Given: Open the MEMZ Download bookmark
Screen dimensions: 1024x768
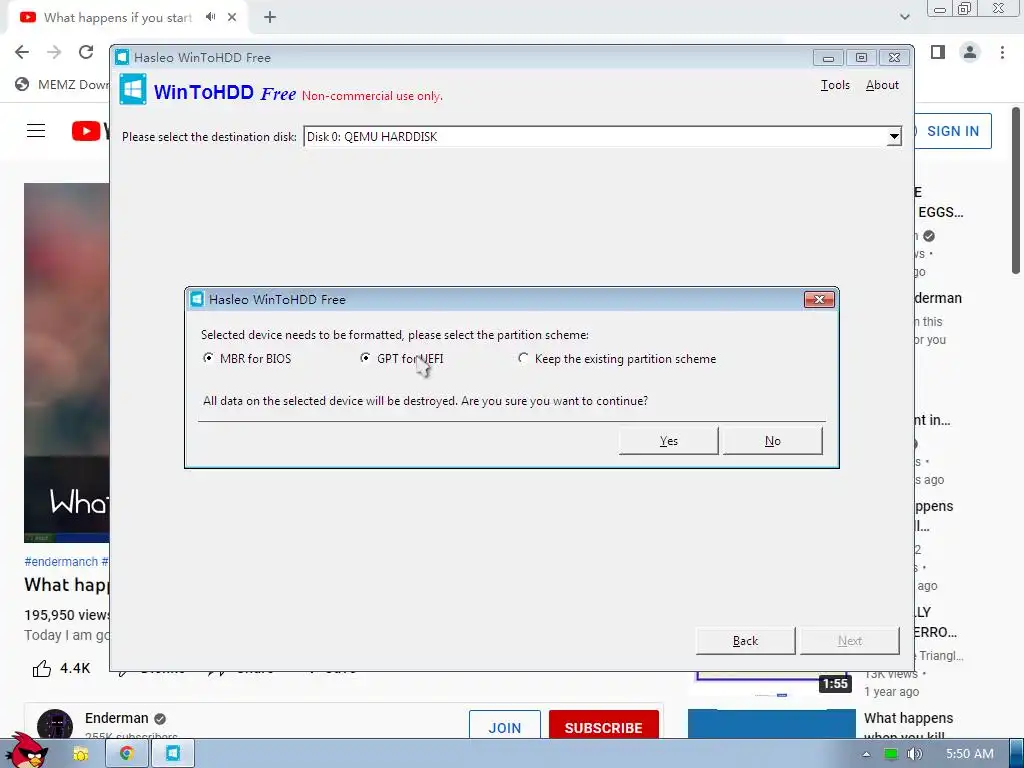Looking at the screenshot, I should (63, 84).
